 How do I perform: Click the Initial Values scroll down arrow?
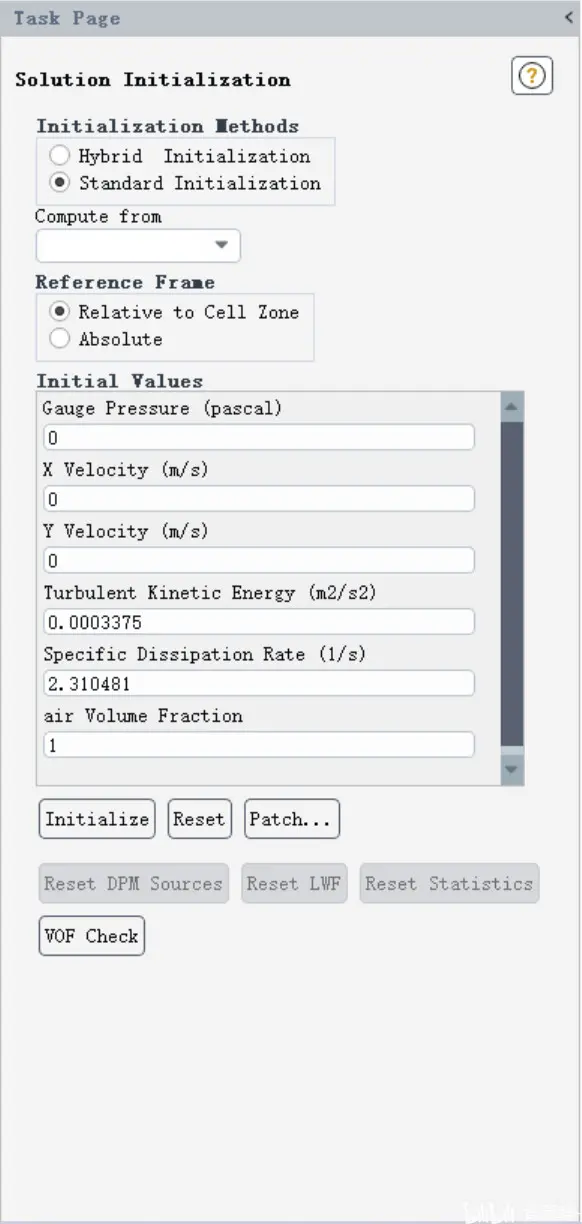(512, 769)
